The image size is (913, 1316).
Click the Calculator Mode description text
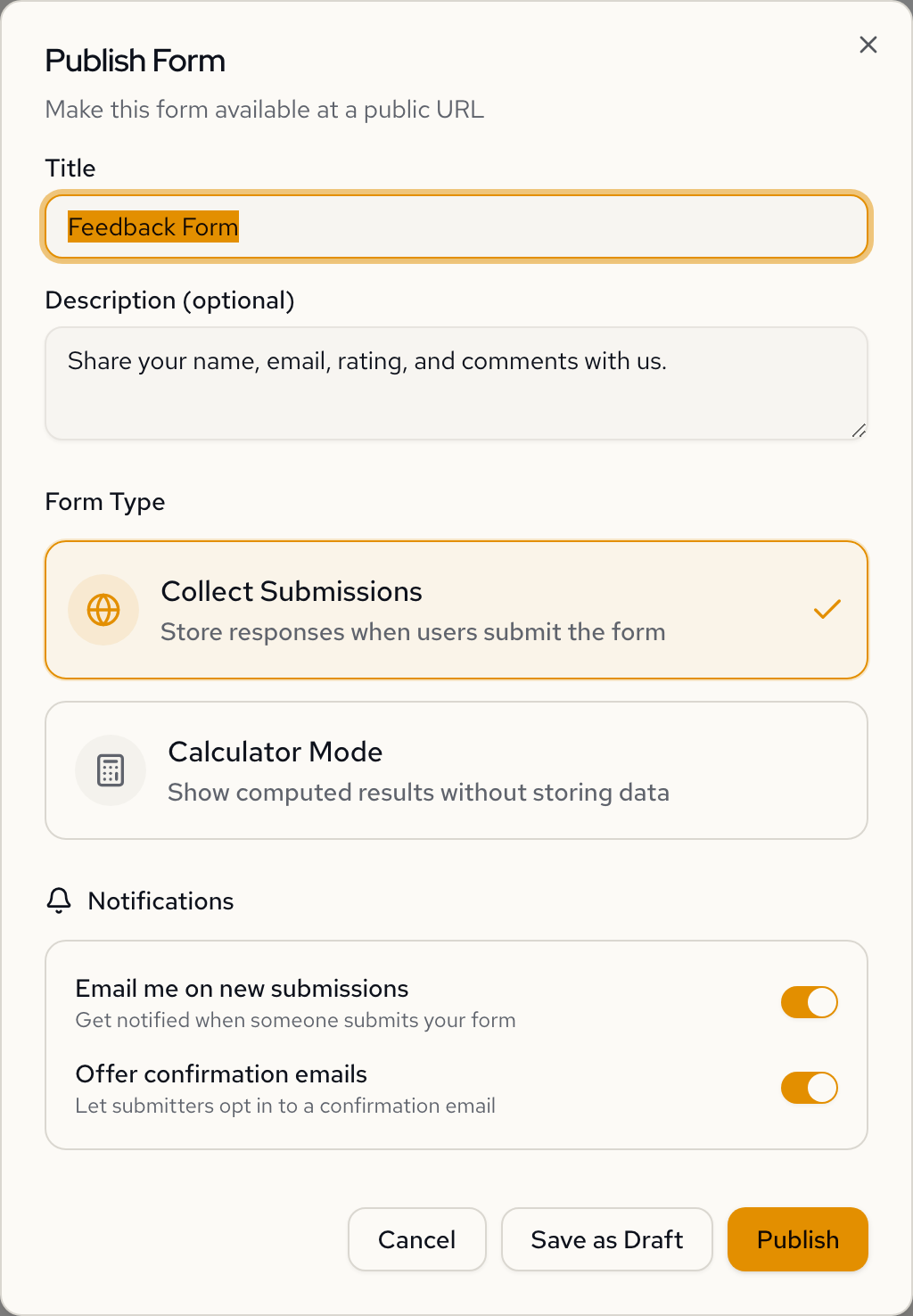(418, 793)
